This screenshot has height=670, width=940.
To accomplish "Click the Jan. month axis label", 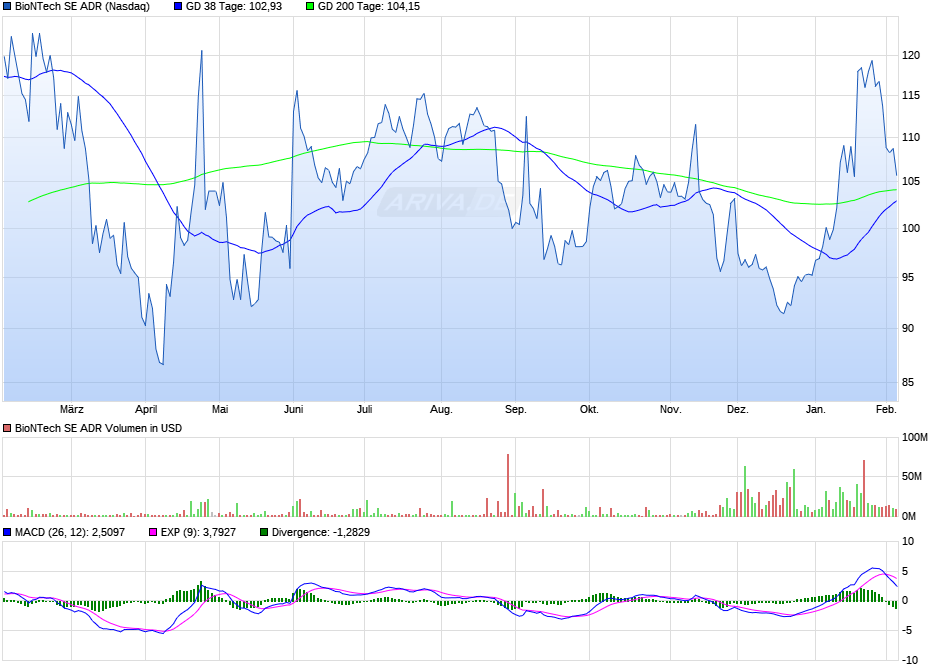I will (x=815, y=409).
